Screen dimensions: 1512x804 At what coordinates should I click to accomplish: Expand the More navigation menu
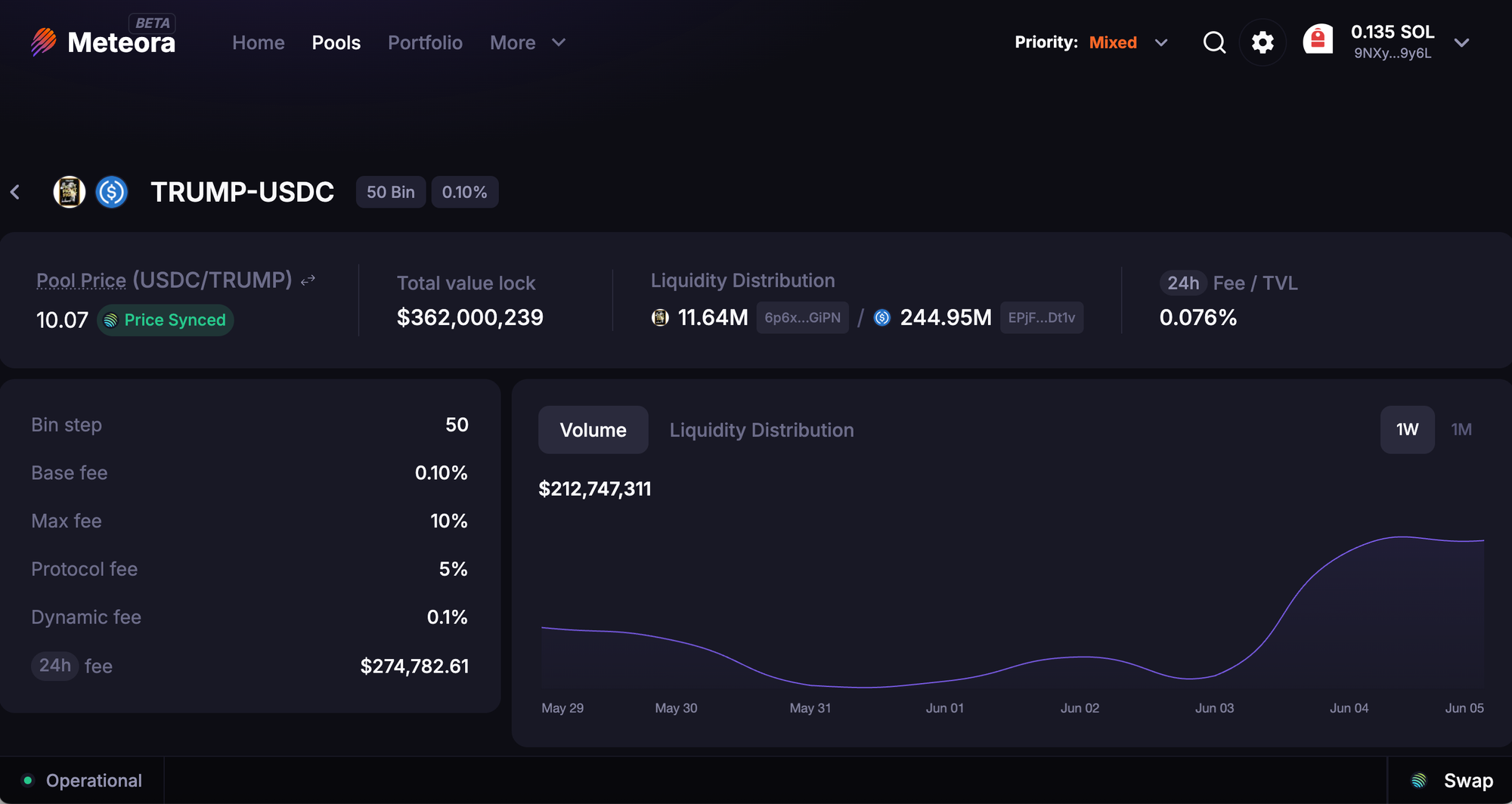(x=527, y=43)
